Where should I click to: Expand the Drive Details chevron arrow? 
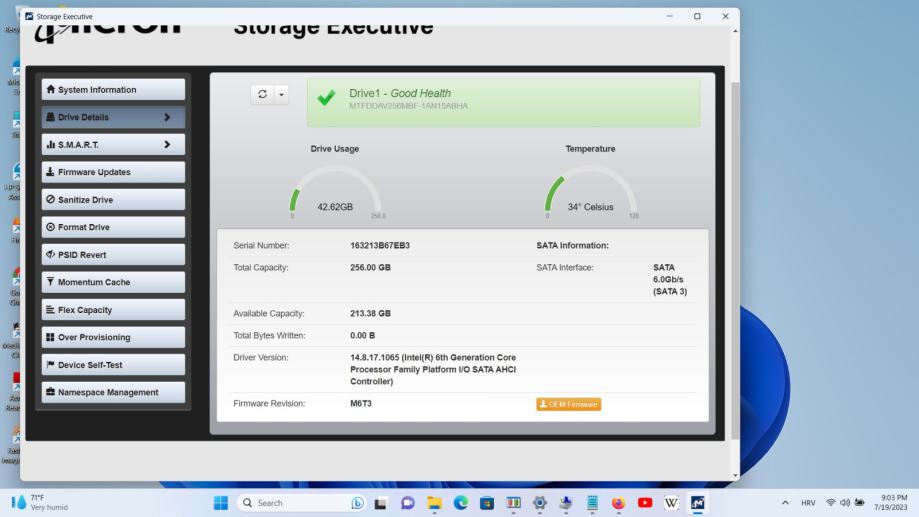pyautogui.click(x=167, y=117)
